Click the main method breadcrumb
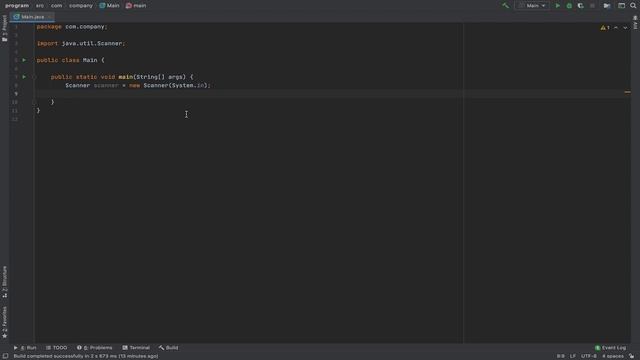The width and height of the screenshot is (640, 360). 136,6
